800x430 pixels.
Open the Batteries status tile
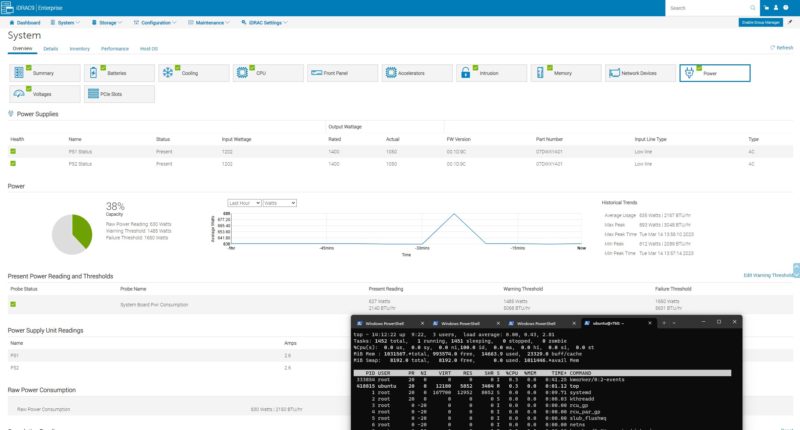[119, 73]
